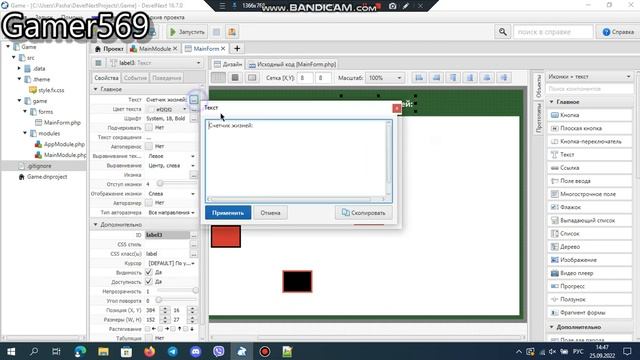The width and height of the screenshot is (640, 360).
Task: Open the Курсор DEFAULT dropdown
Action: 171,263
